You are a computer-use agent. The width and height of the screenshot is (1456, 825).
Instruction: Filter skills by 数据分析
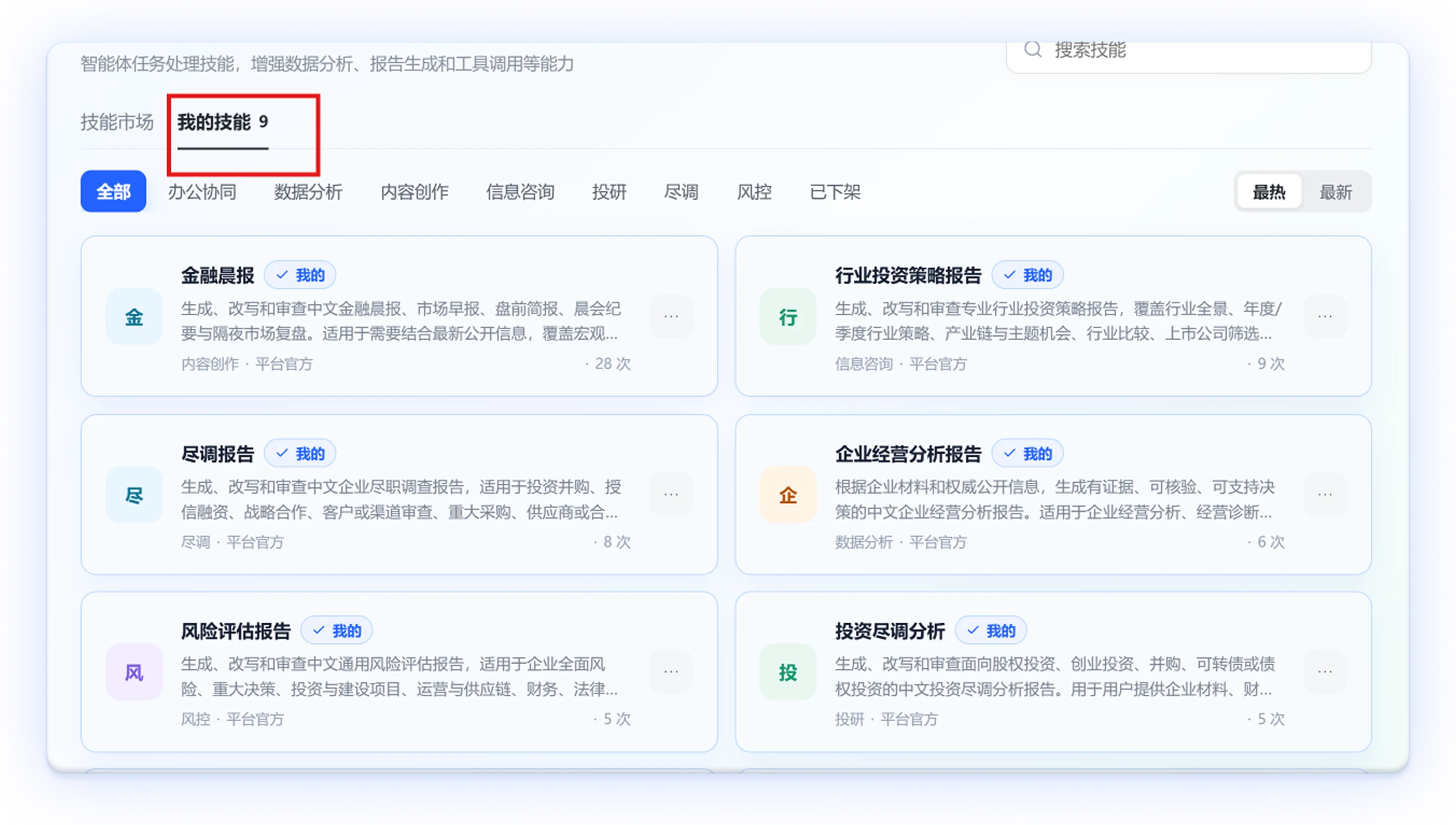(308, 192)
